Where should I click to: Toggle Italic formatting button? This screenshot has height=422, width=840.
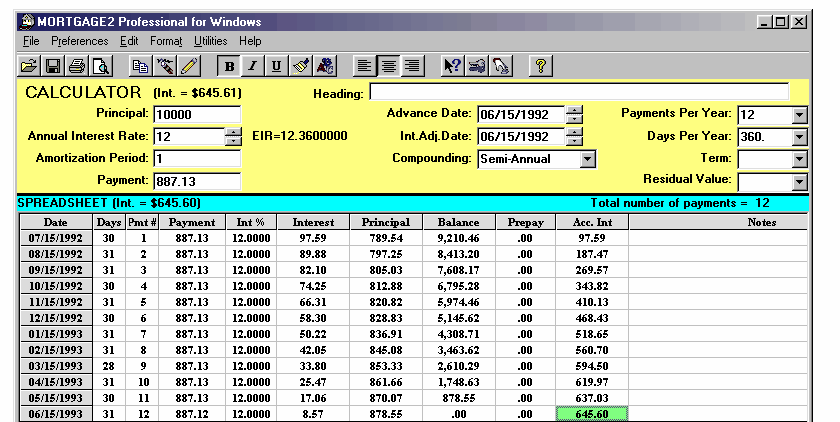pos(253,66)
